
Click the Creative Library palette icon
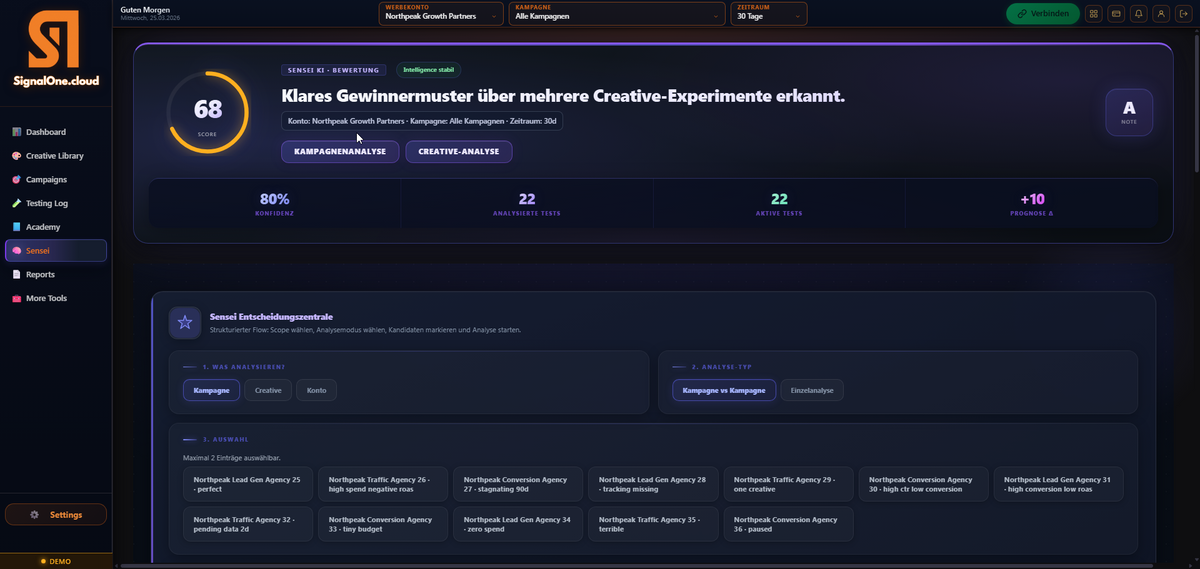pyautogui.click(x=16, y=156)
